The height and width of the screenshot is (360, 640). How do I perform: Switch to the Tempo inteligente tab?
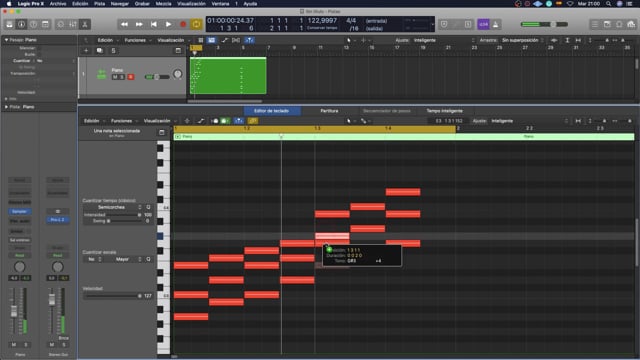coord(444,111)
